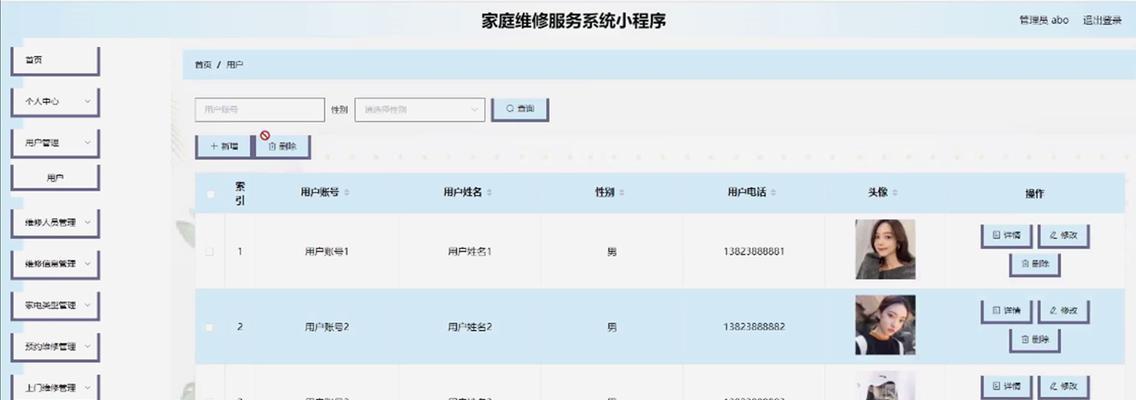Click the 索引 column header
This screenshot has height=400, width=1136.
click(241, 193)
